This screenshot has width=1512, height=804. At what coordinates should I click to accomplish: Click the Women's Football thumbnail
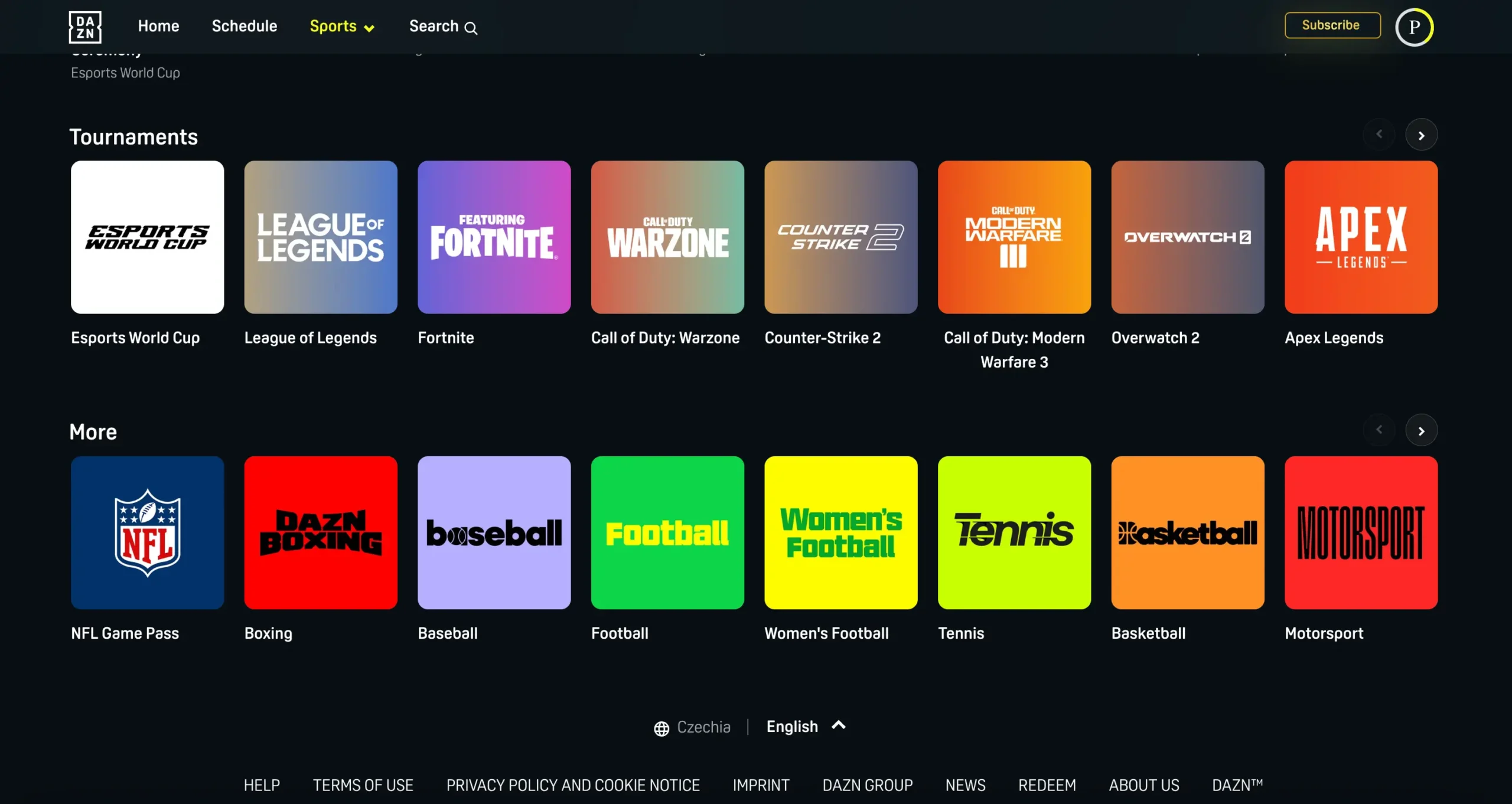click(x=841, y=532)
